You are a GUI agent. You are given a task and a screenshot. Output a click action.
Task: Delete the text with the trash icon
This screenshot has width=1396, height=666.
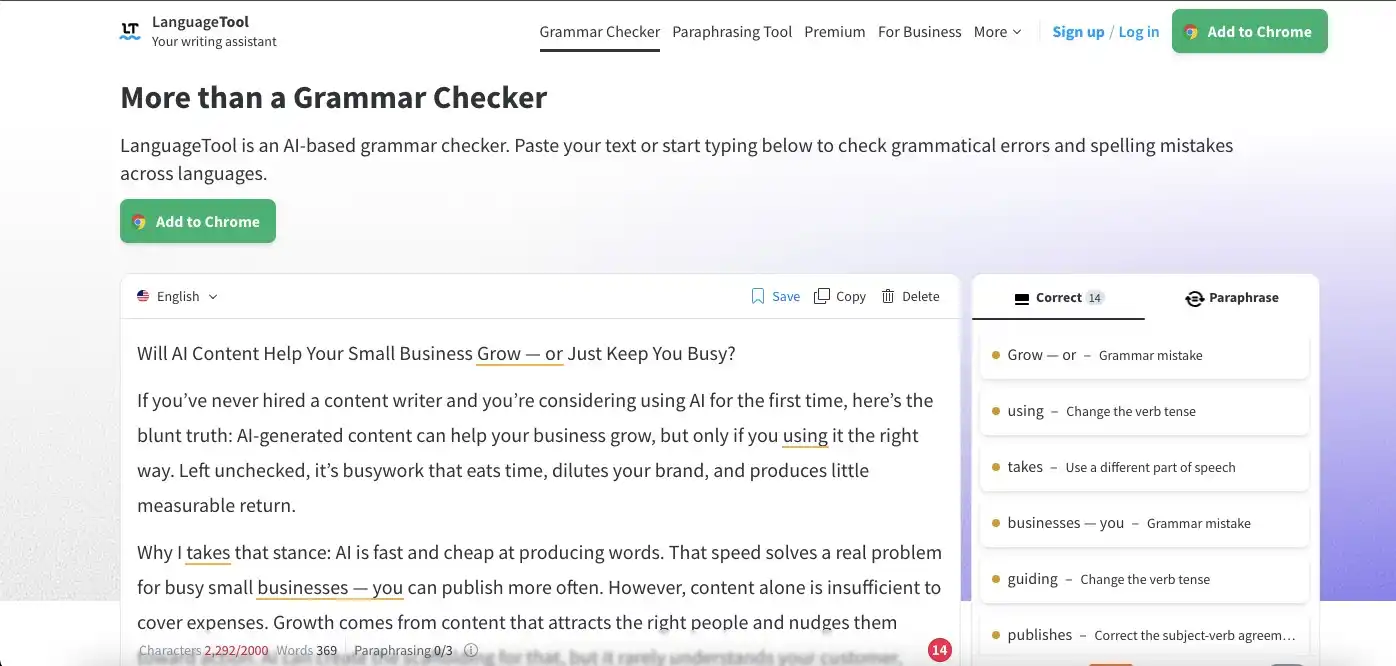pos(910,296)
